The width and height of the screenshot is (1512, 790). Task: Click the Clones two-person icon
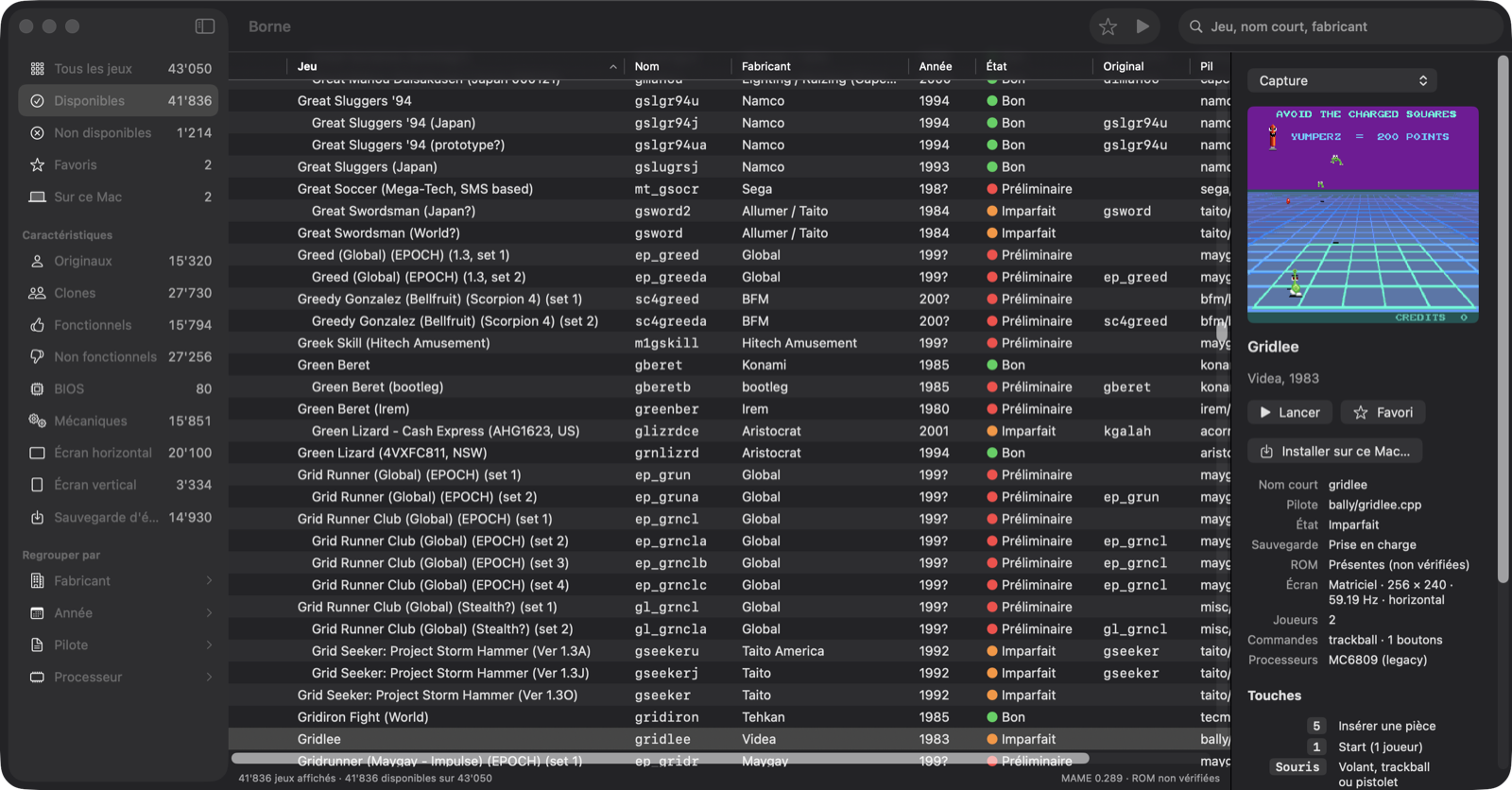tap(38, 294)
